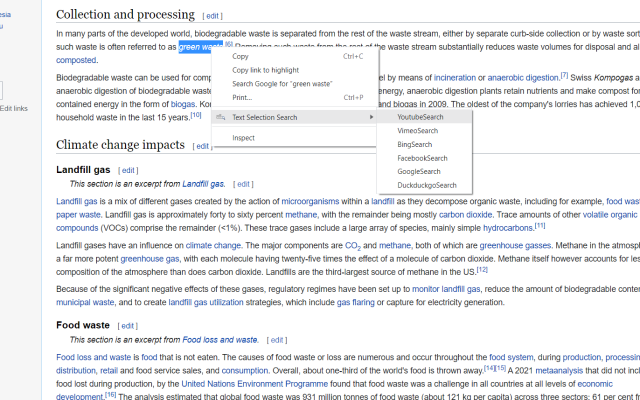This screenshot has height=400, width=640.
Task: Follow the paper waste link
Action: (78, 215)
